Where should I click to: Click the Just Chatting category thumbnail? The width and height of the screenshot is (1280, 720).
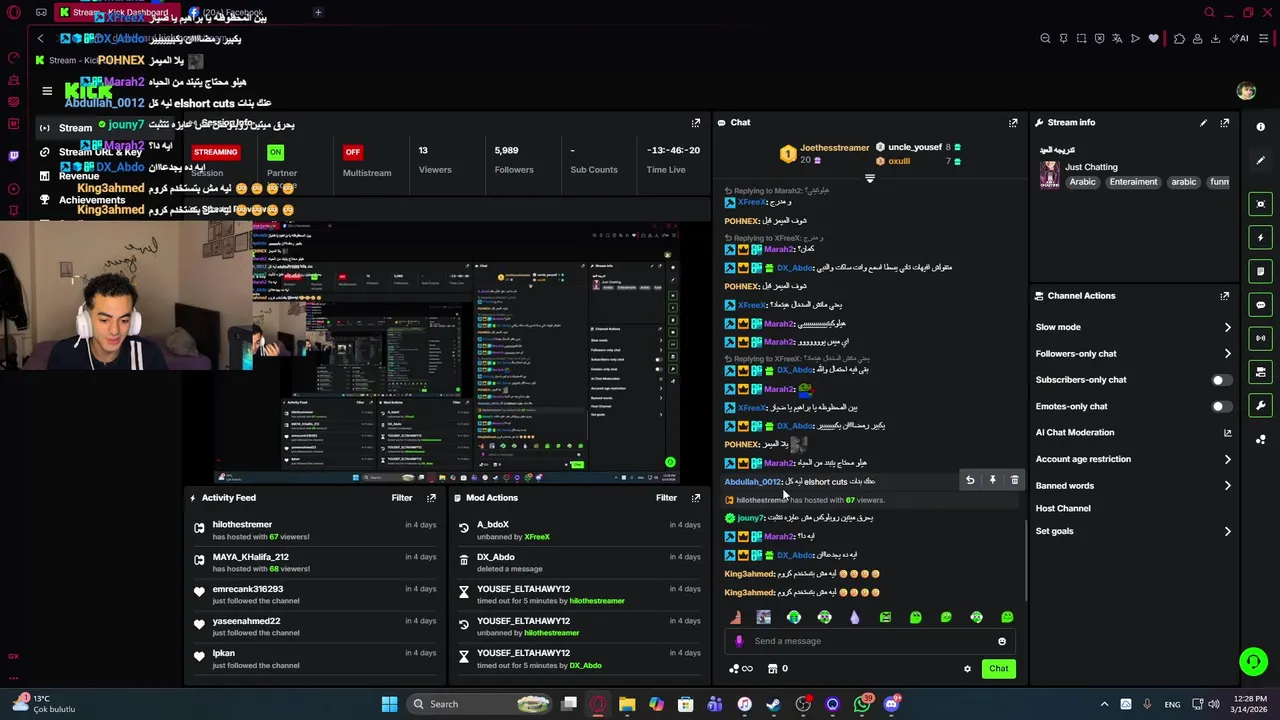tap(1049, 175)
